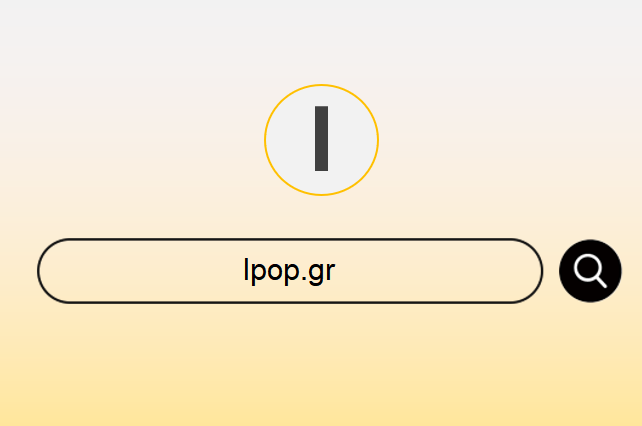The width and height of the screenshot is (642, 426).
Task: Run the lpop.gr query via search icon
Action: [590, 271]
